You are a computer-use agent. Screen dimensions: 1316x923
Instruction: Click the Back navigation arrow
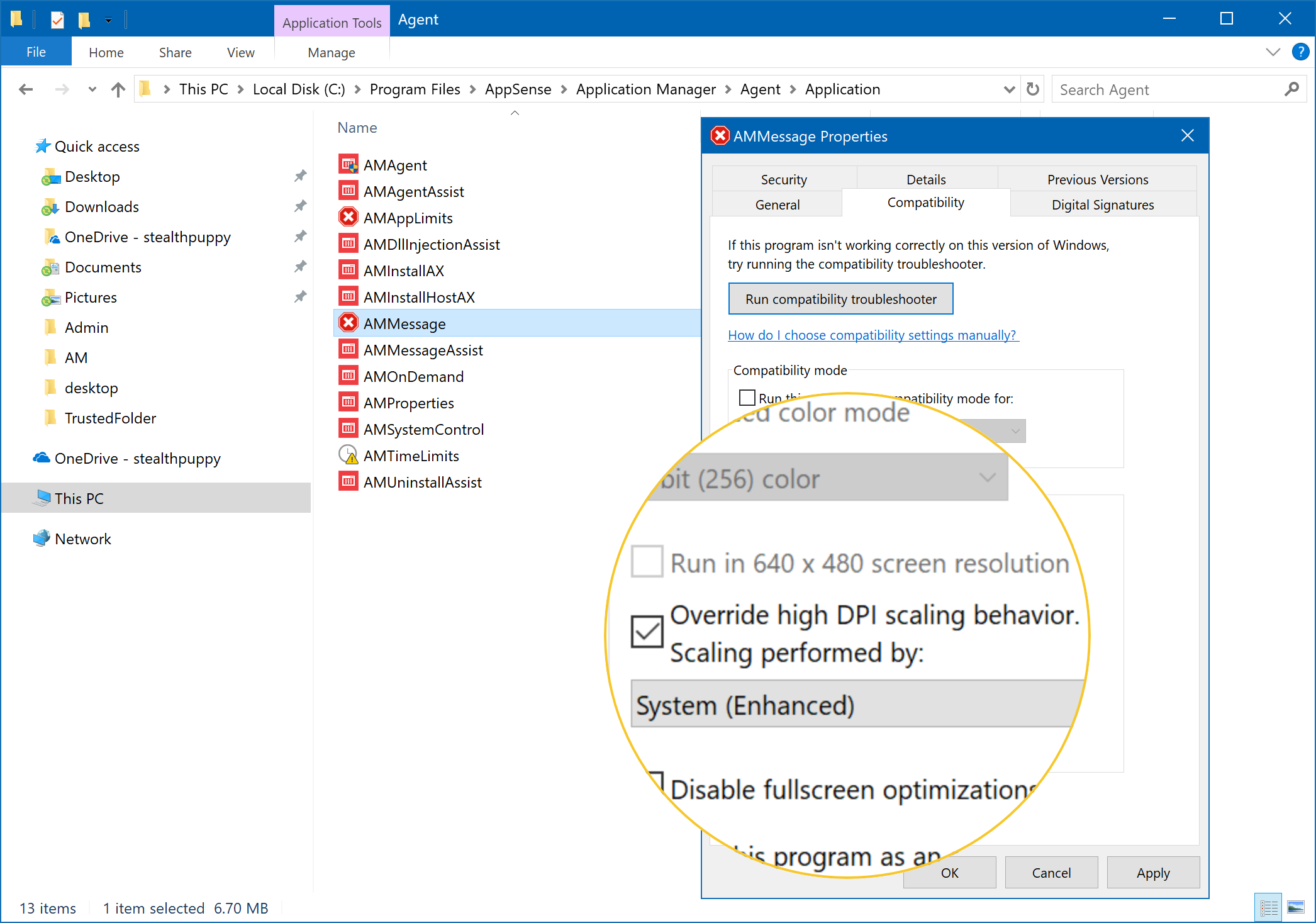click(26, 89)
